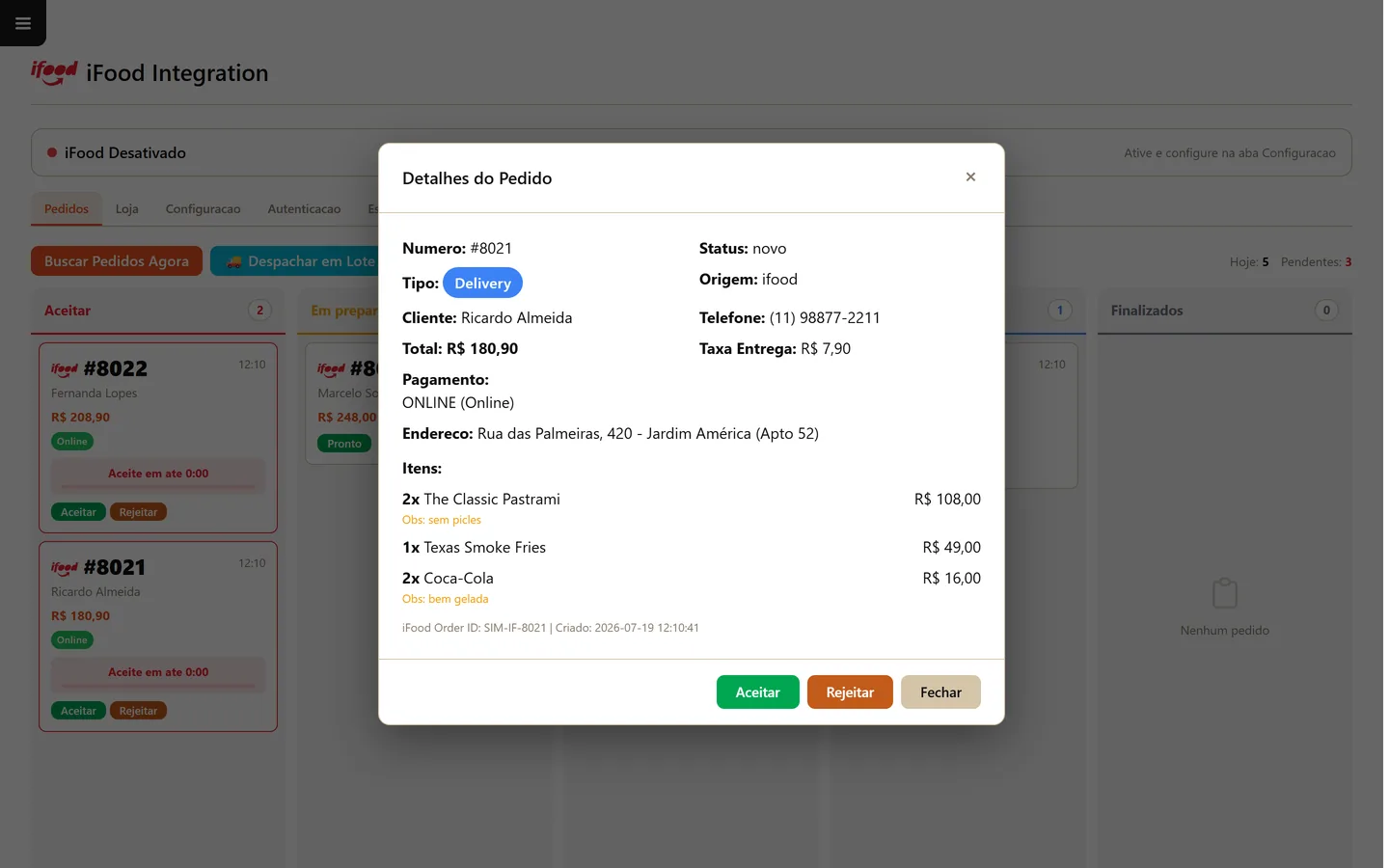Click the item 2x The Classic Pastrami
This screenshot has width=1389, height=868.
[481, 500]
